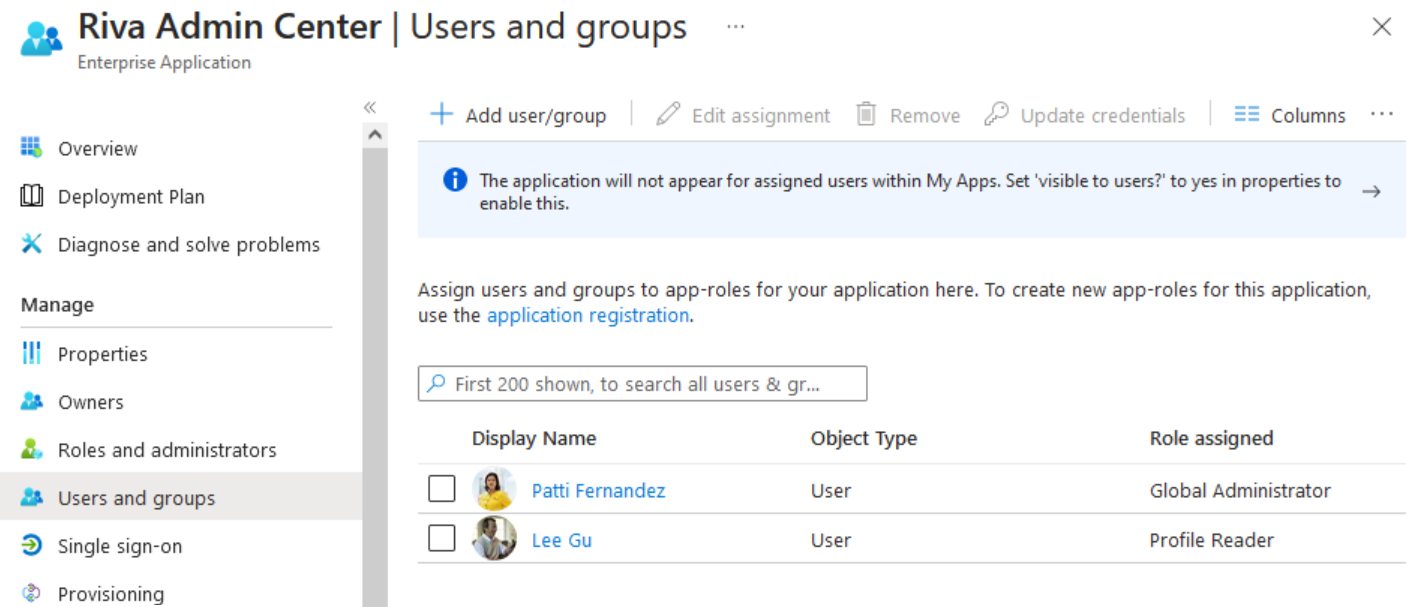Click the Manage section heading
Image resolution: width=1420 pixels, height=607 pixels.
pyautogui.click(x=57, y=304)
